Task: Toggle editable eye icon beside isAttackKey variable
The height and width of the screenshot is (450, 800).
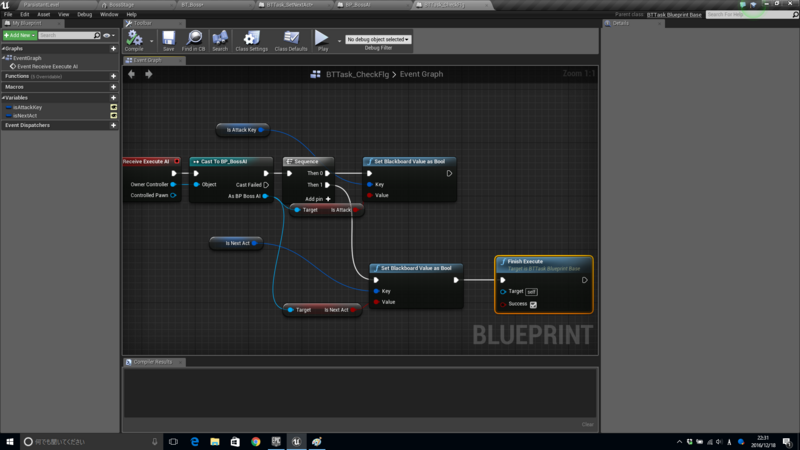Action: 113,107
